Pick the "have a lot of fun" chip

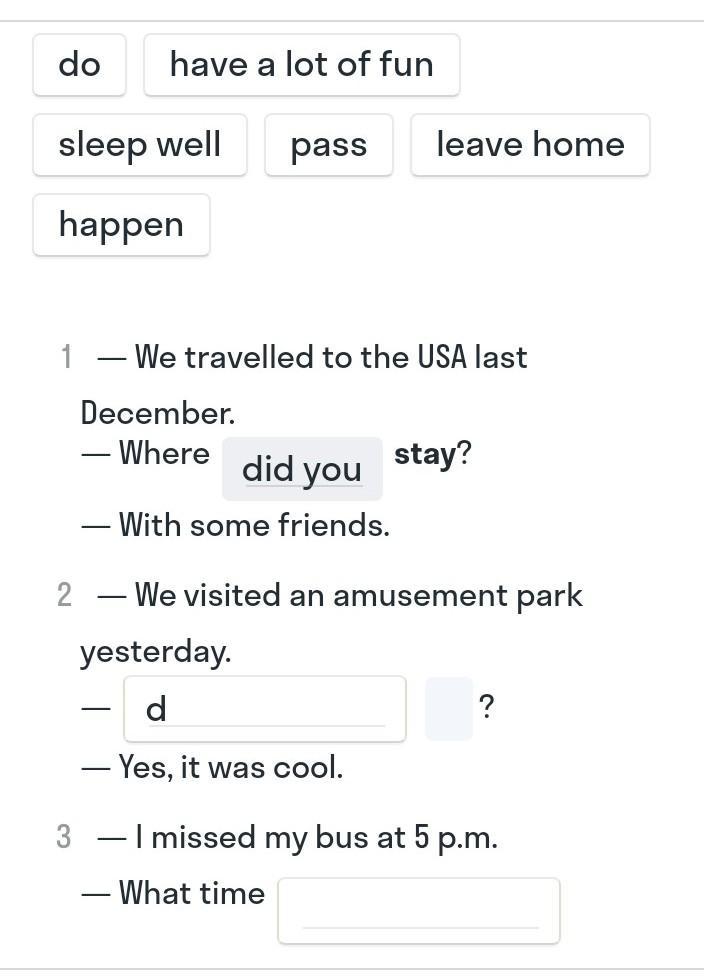click(301, 65)
